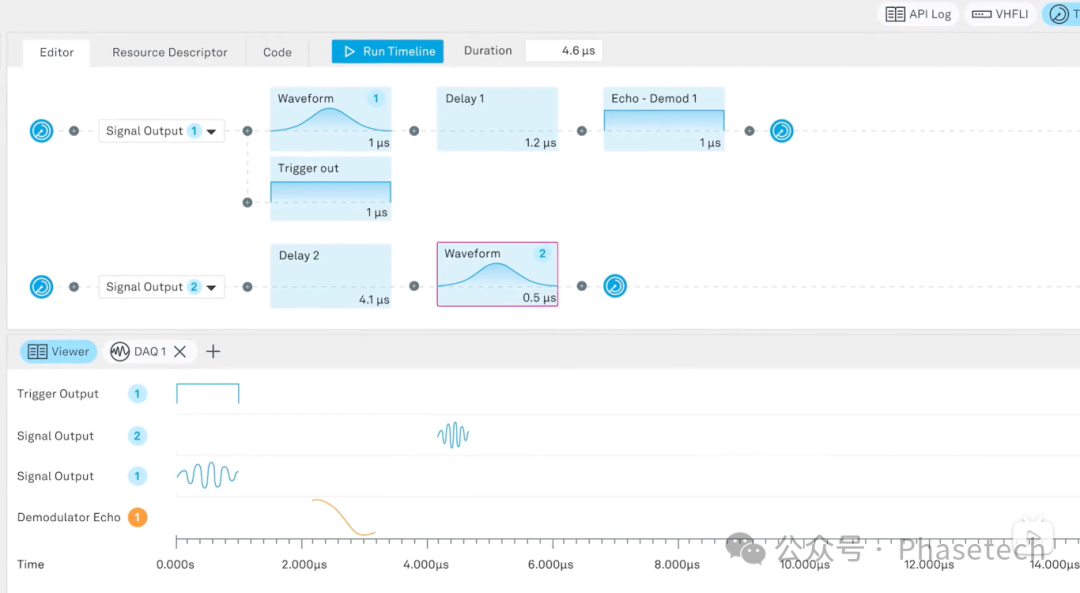Expand the Signal Output 2 dropdown
The image size is (1080, 593).
coord(212,288)
